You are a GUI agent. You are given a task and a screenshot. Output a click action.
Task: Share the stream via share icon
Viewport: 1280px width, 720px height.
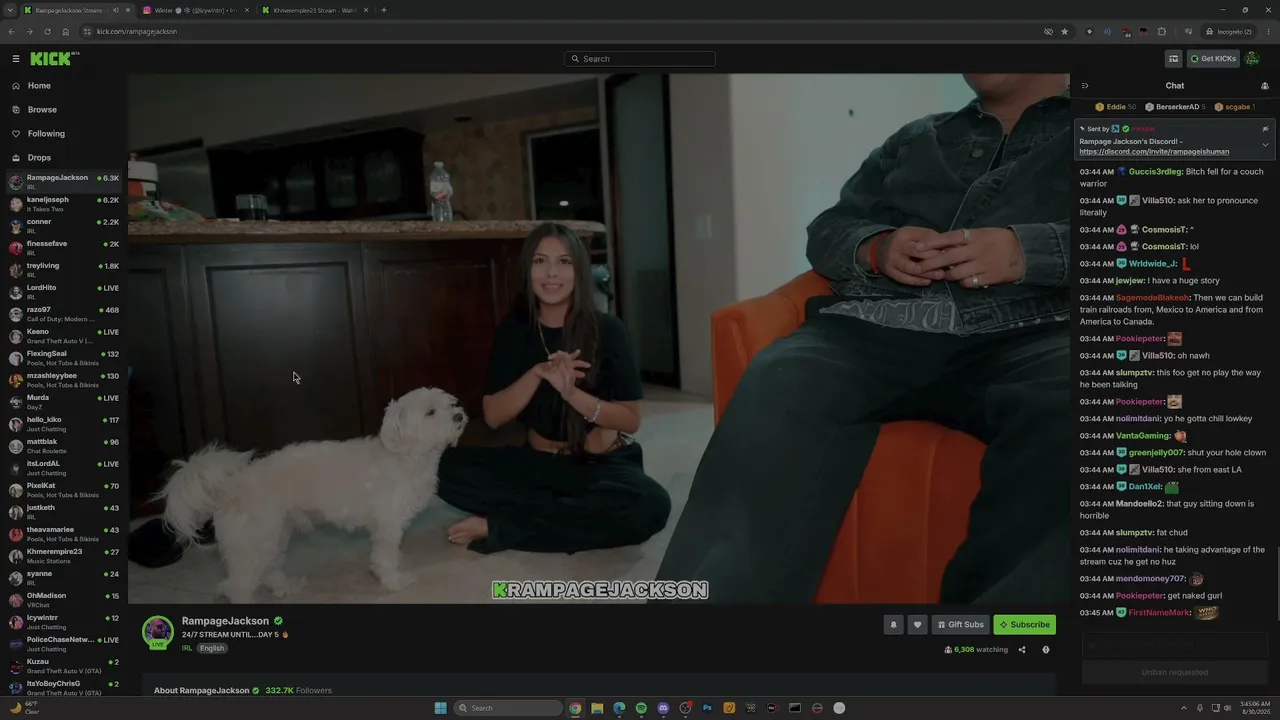1022,650
